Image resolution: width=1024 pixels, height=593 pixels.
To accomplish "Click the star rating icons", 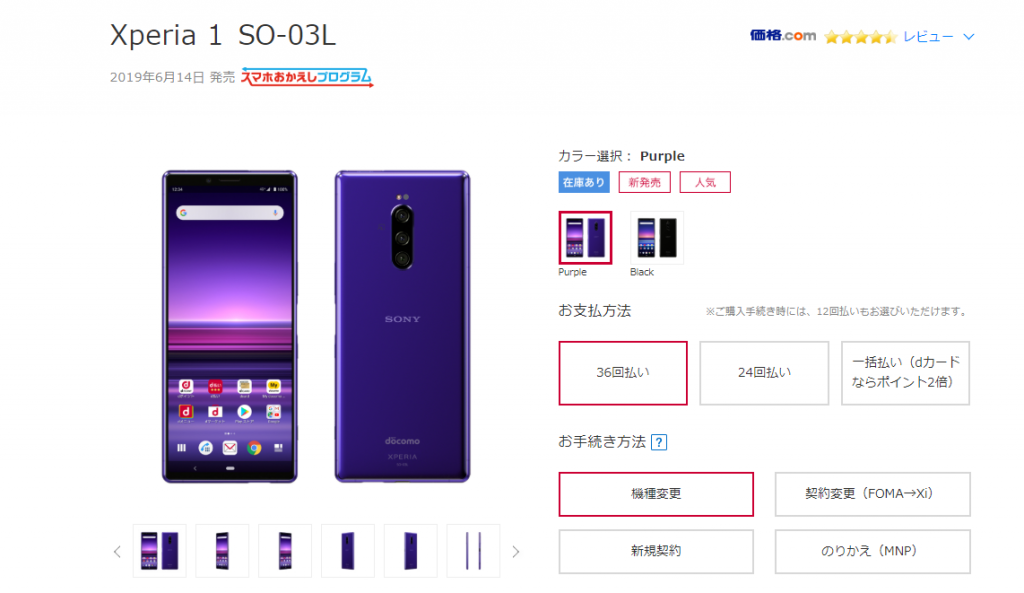I will point(860,37).
